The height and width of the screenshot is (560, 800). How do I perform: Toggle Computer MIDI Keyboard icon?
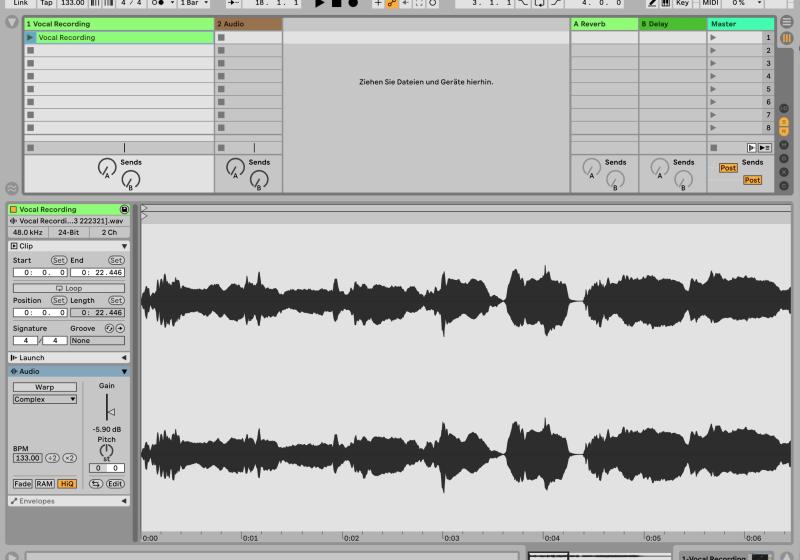tap(666, 3)
